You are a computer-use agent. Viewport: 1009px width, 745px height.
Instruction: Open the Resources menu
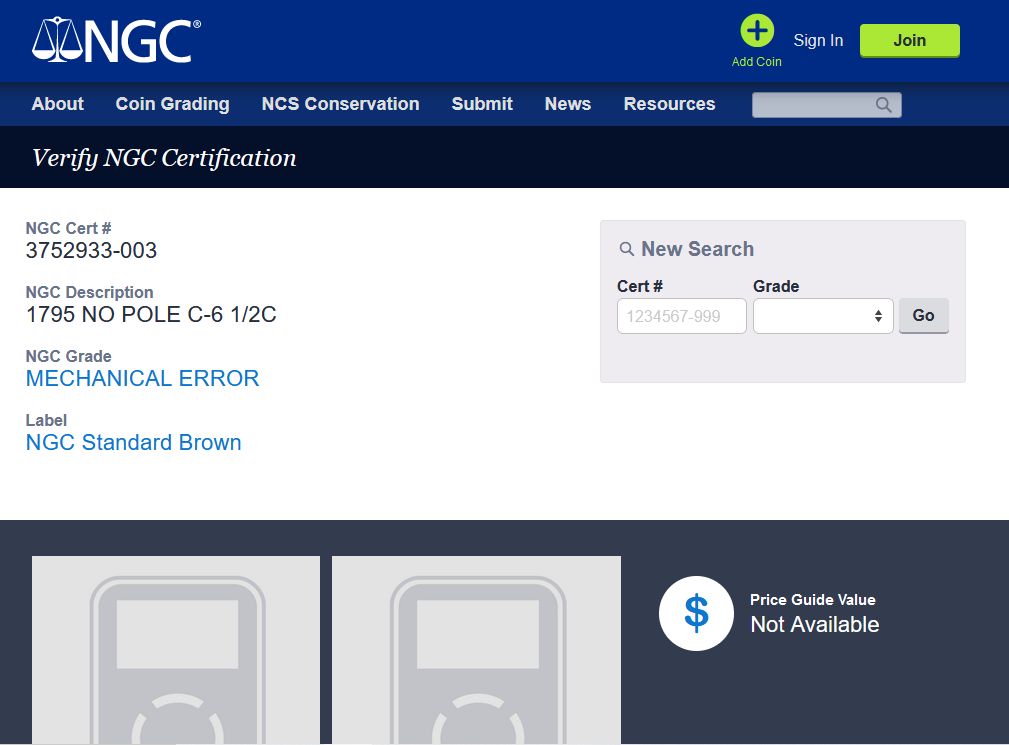669,104
